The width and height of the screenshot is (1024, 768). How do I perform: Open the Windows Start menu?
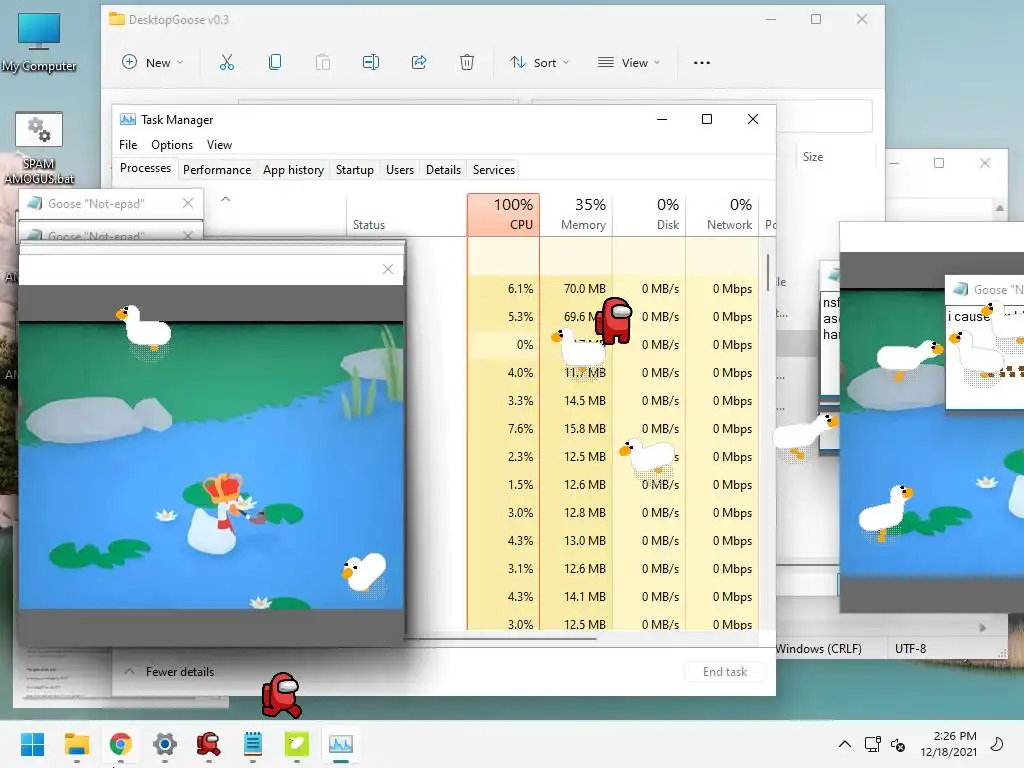pos(33,744)
